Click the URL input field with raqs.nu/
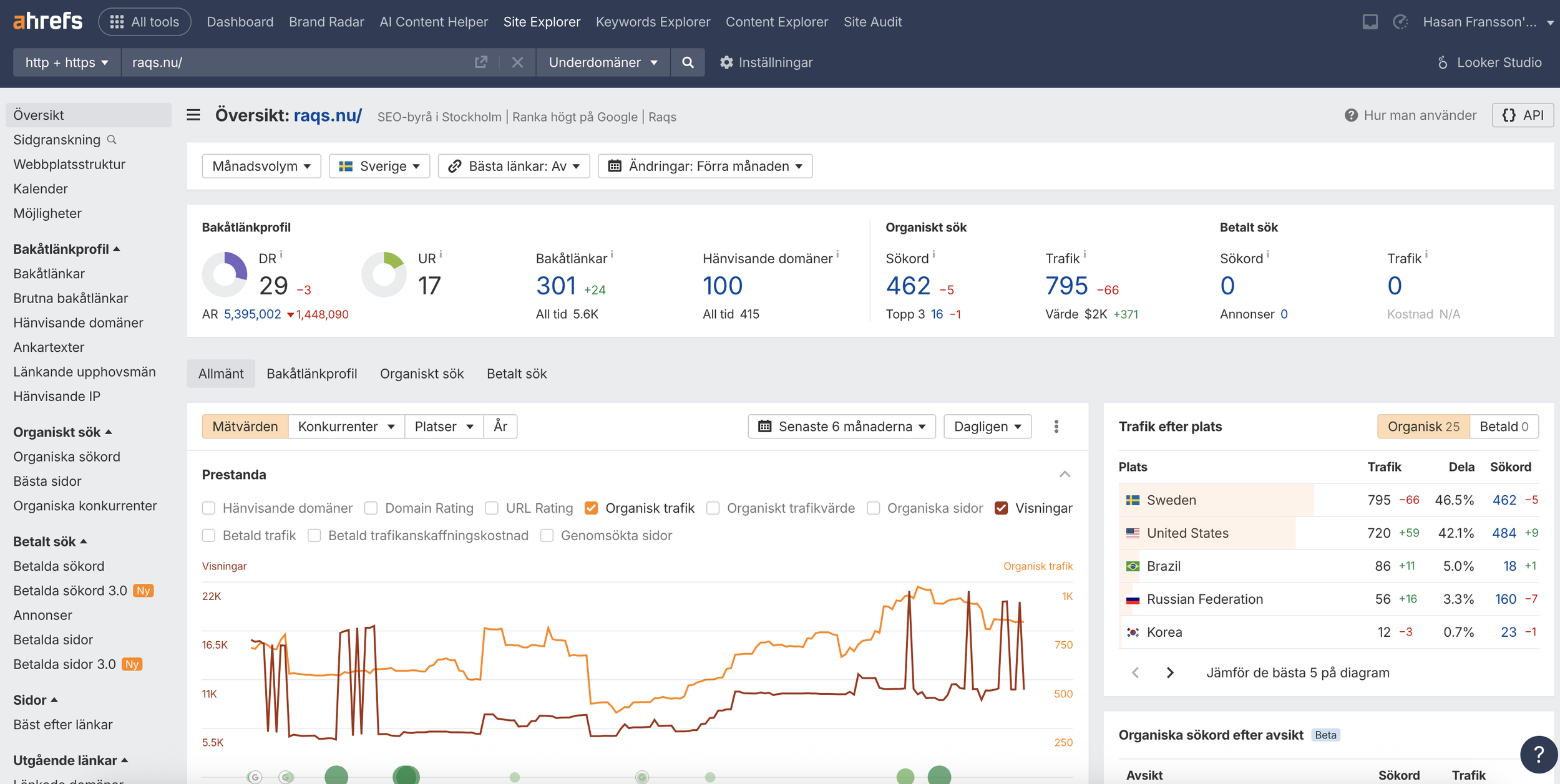The width and height of the screenshot is (1560, 784). [x=293, y=62]
